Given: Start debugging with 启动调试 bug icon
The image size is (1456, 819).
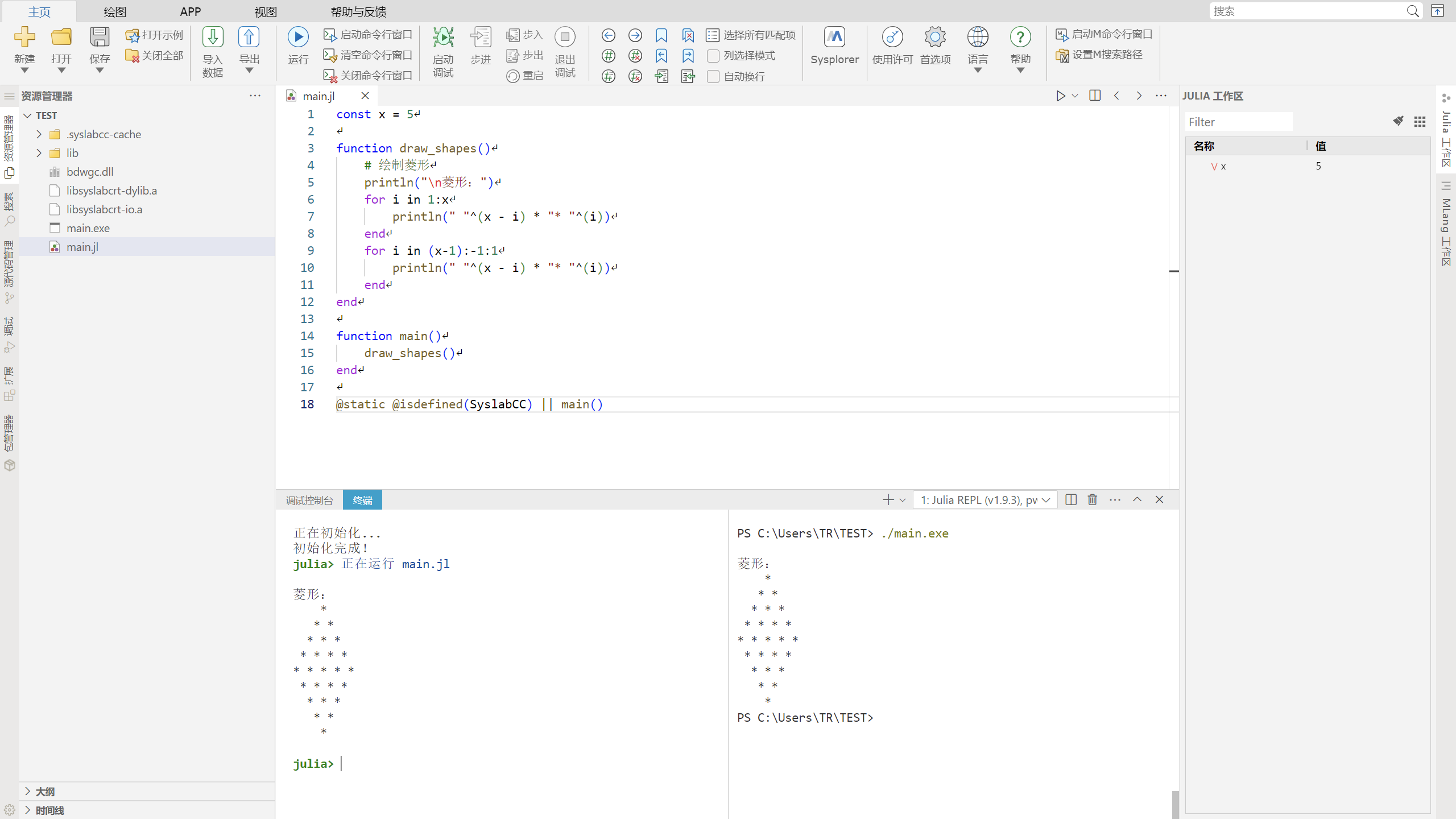Looking at the screenshot, I should point(443,38).
